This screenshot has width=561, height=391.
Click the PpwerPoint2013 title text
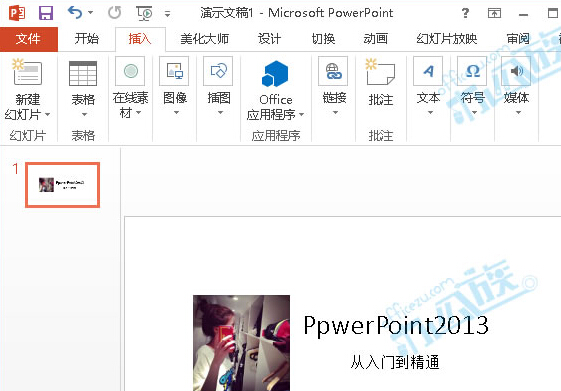pyautogui.click(x=396, y=326)
